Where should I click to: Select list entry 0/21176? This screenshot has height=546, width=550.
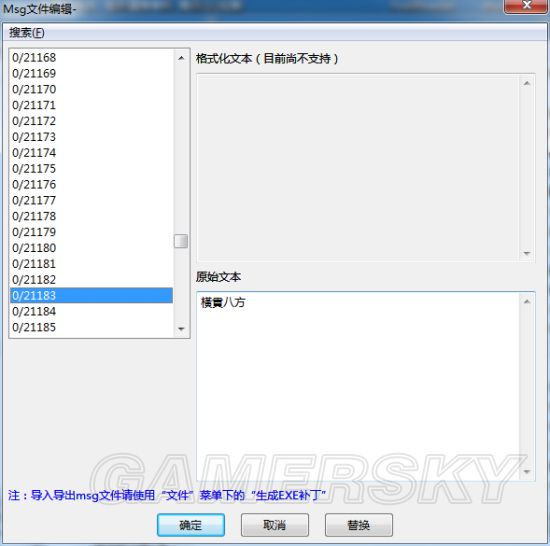click(91, 184)
